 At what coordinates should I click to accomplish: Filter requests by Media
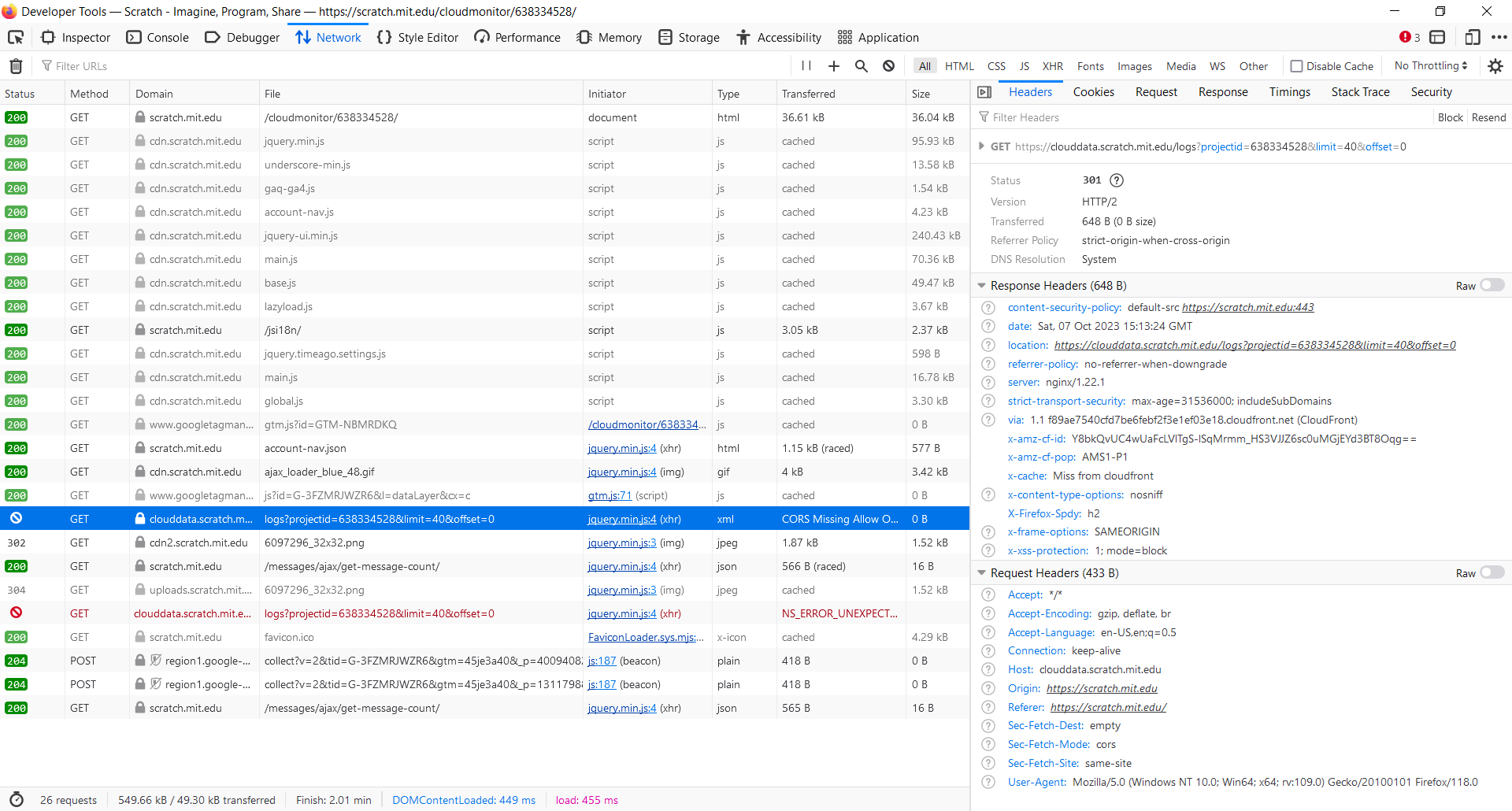pyautogui.click(x=1180, y=66)
